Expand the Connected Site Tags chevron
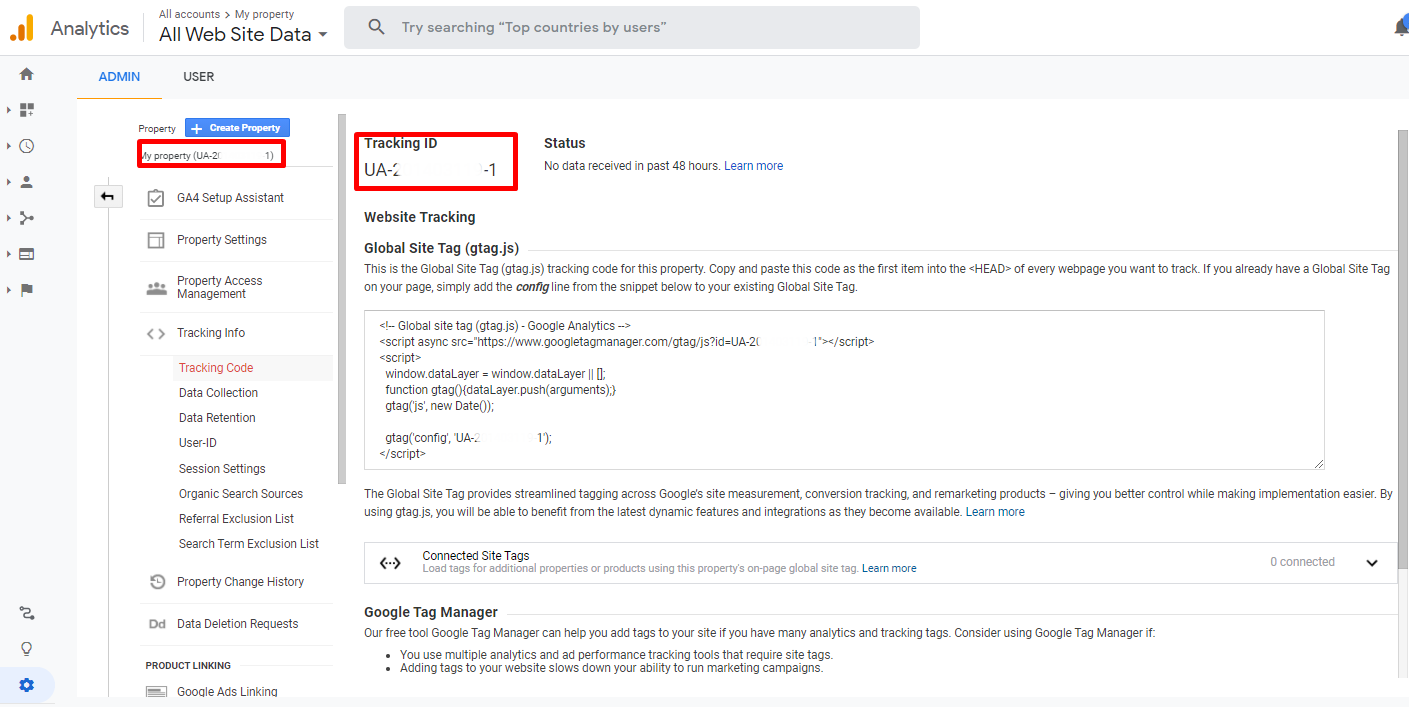The image size is (1409, 707). coord(1372,563)
